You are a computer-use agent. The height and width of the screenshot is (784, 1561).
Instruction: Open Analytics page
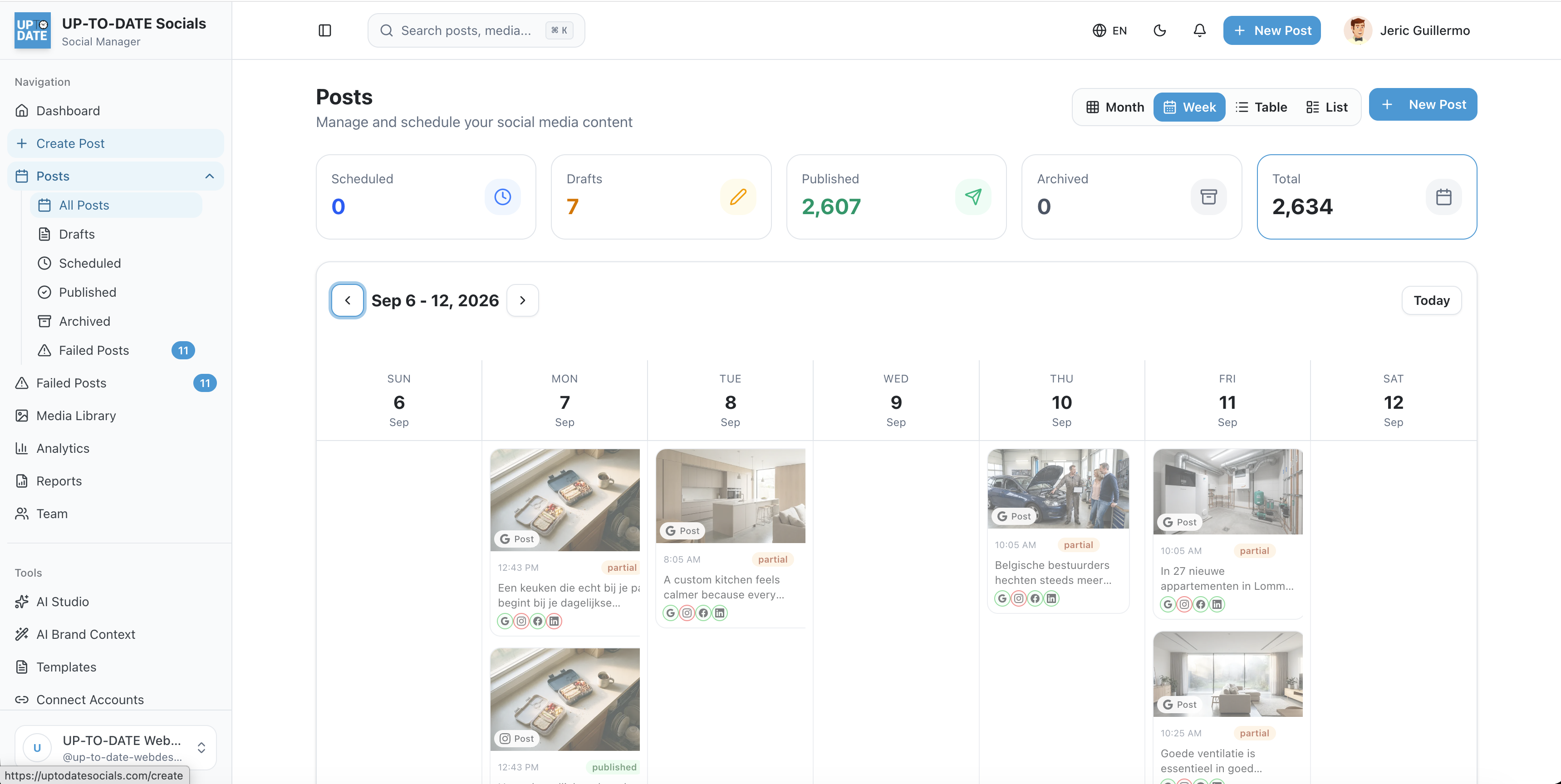[x=115, y=448]
